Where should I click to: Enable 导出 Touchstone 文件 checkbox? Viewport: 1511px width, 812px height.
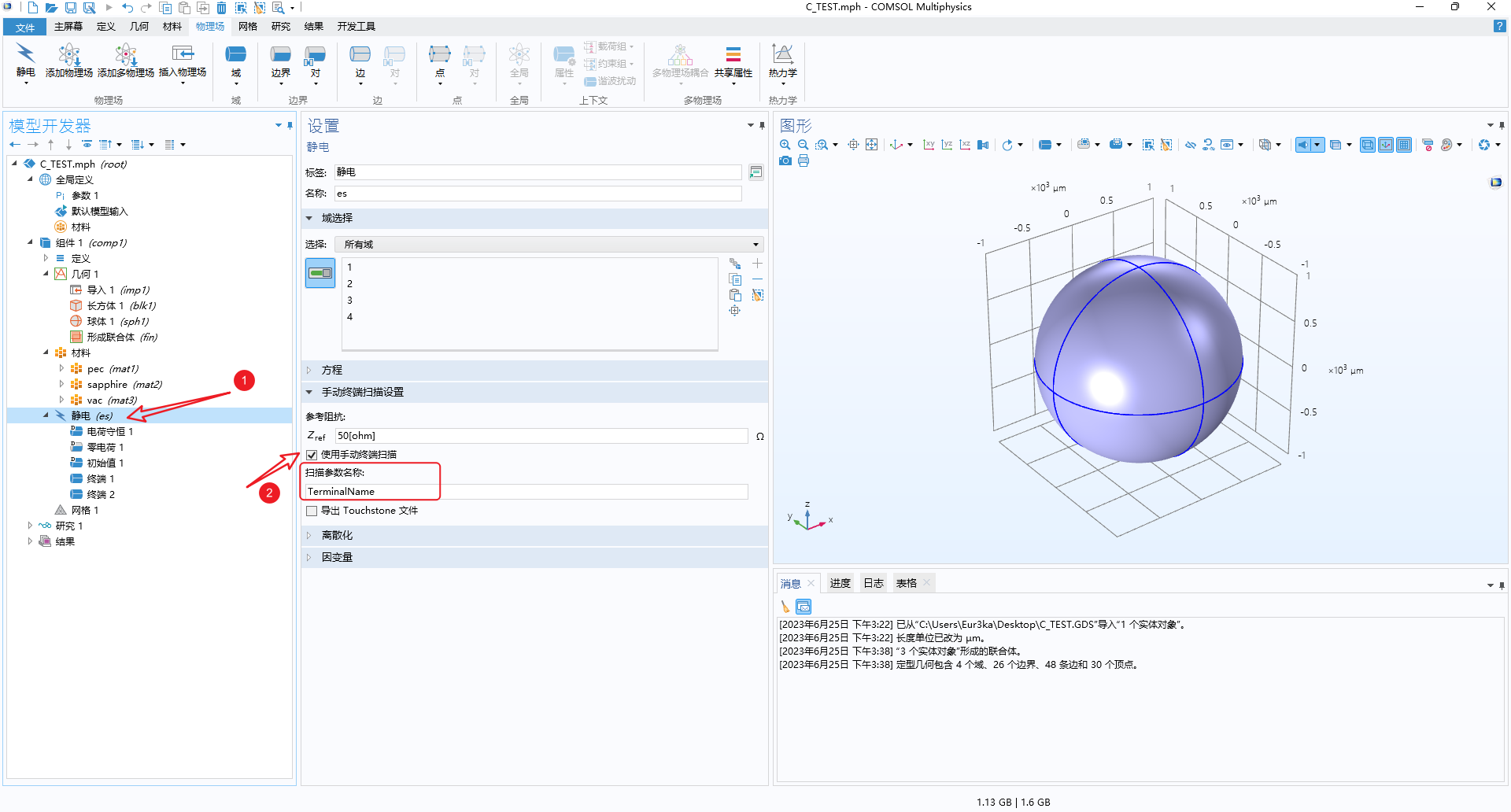[x=312, y=511]
